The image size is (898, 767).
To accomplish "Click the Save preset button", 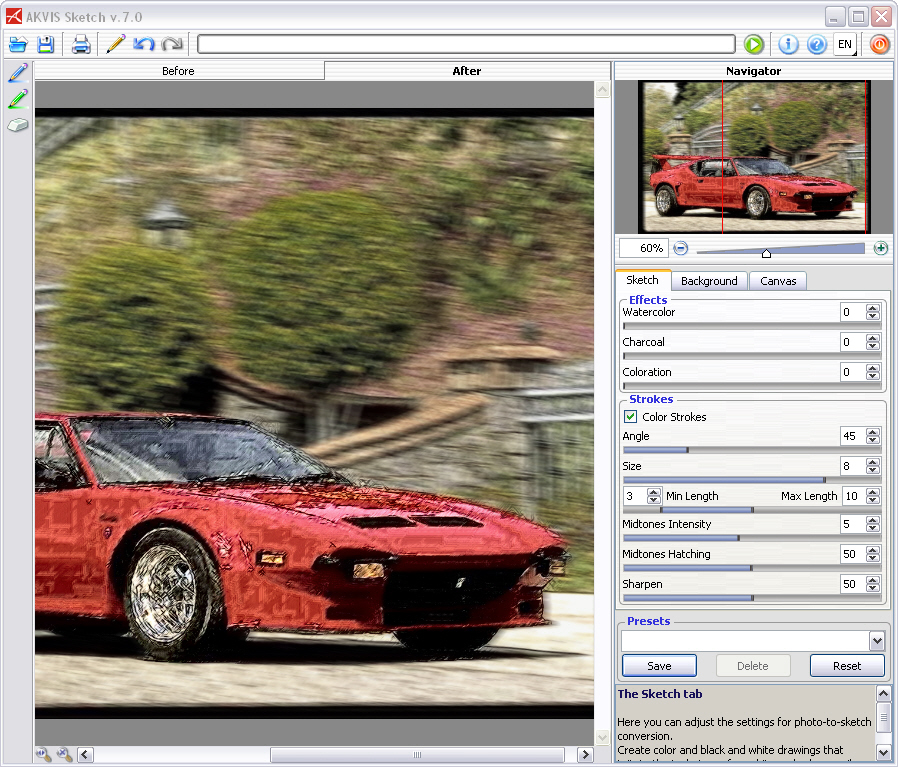I will 659,666.
